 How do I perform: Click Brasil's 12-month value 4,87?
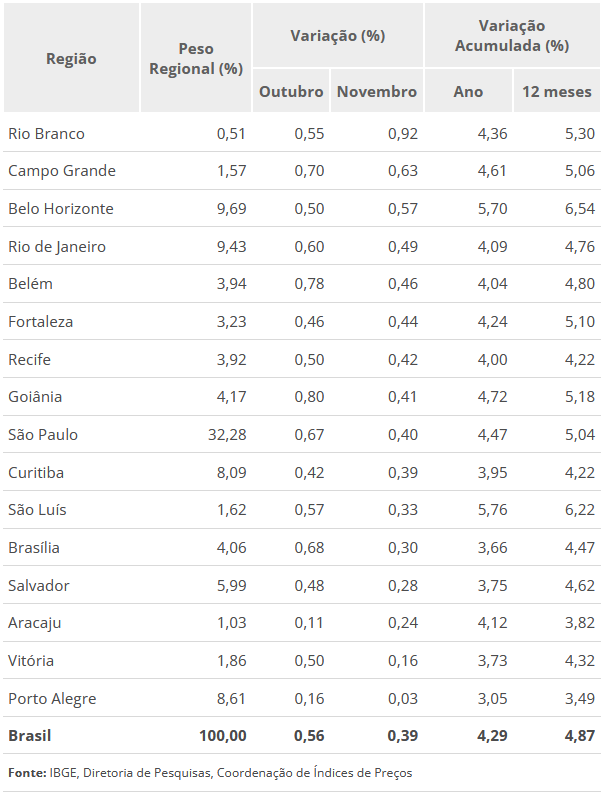pos(577,736)
